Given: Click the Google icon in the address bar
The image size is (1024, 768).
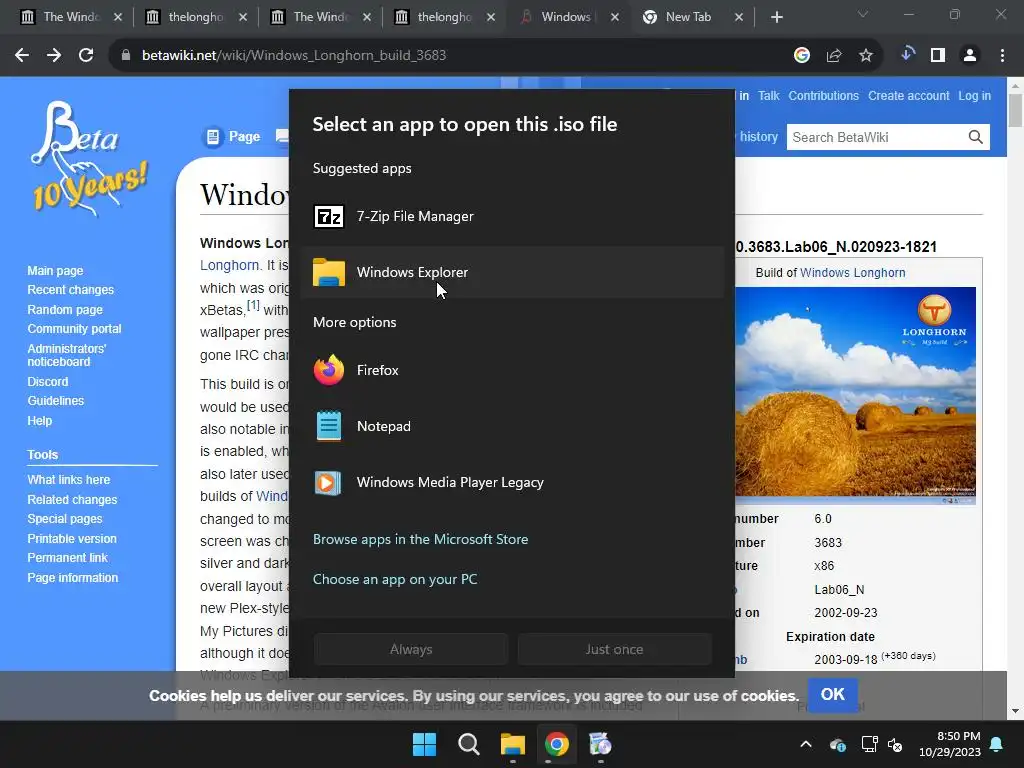Looking at the screenshot, I should [x=802, y=56].
